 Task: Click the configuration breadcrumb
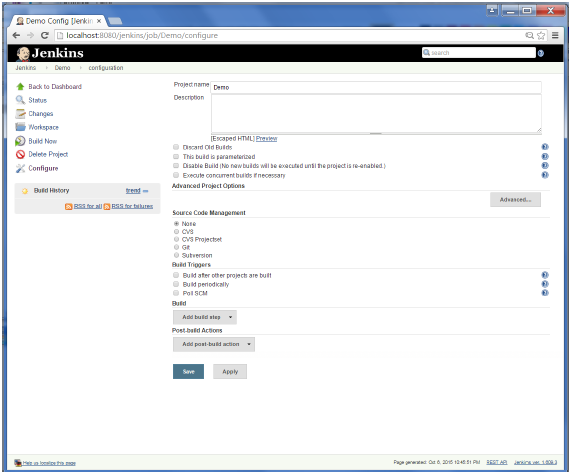click(x=106, y=68)
